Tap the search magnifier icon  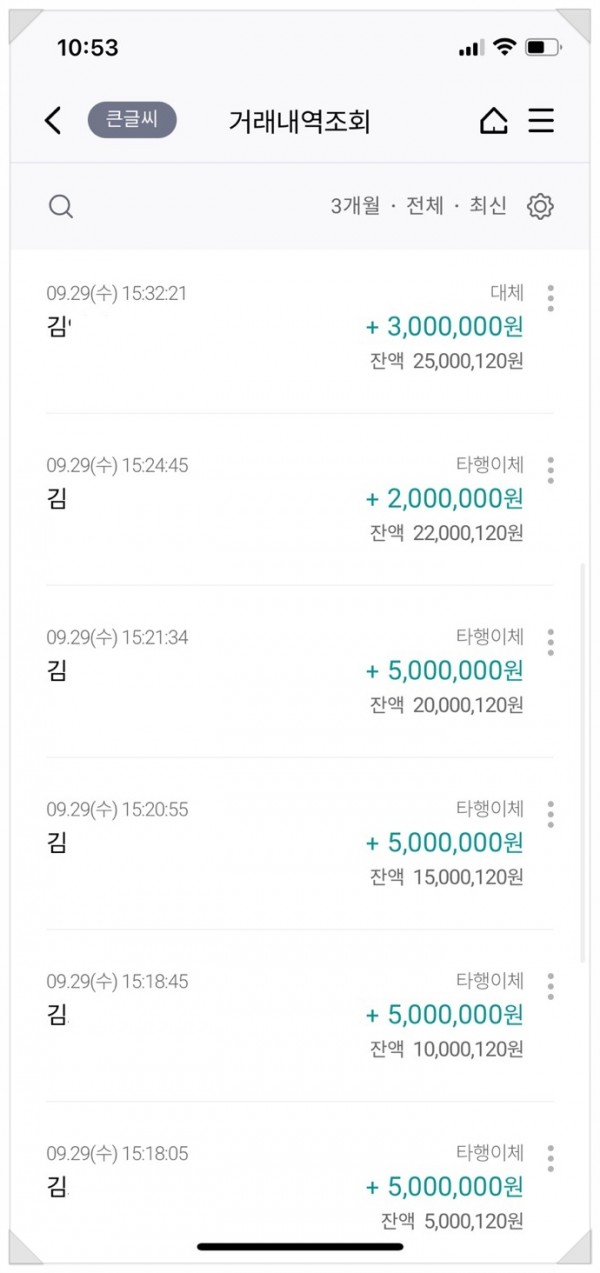pyautogui.click(x=61, y=207)
